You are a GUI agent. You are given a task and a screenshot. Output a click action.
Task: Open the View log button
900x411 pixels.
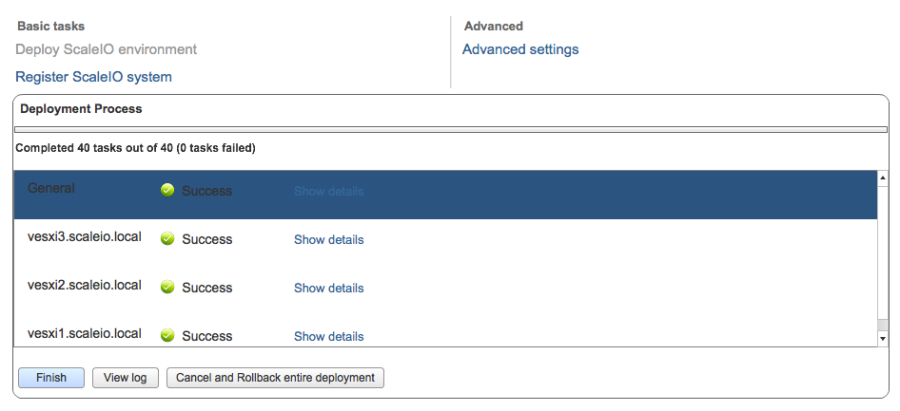pyautogui.click(x=125, y=378)
